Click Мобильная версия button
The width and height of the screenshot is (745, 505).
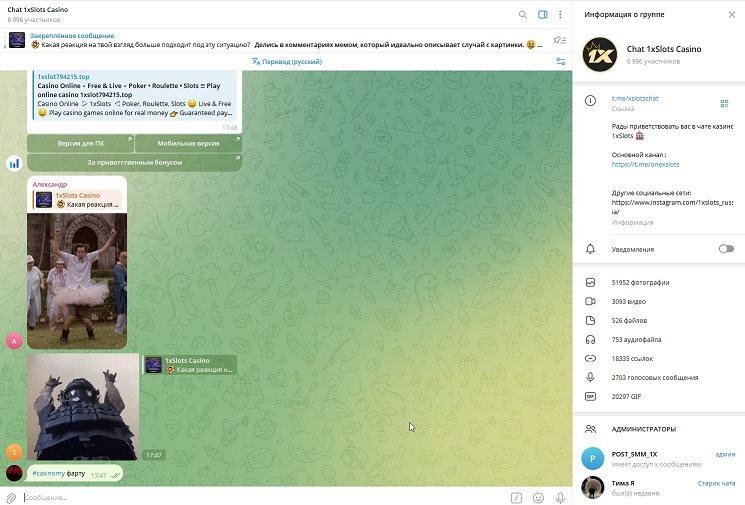pyautogui.click(x=188, y=143)
